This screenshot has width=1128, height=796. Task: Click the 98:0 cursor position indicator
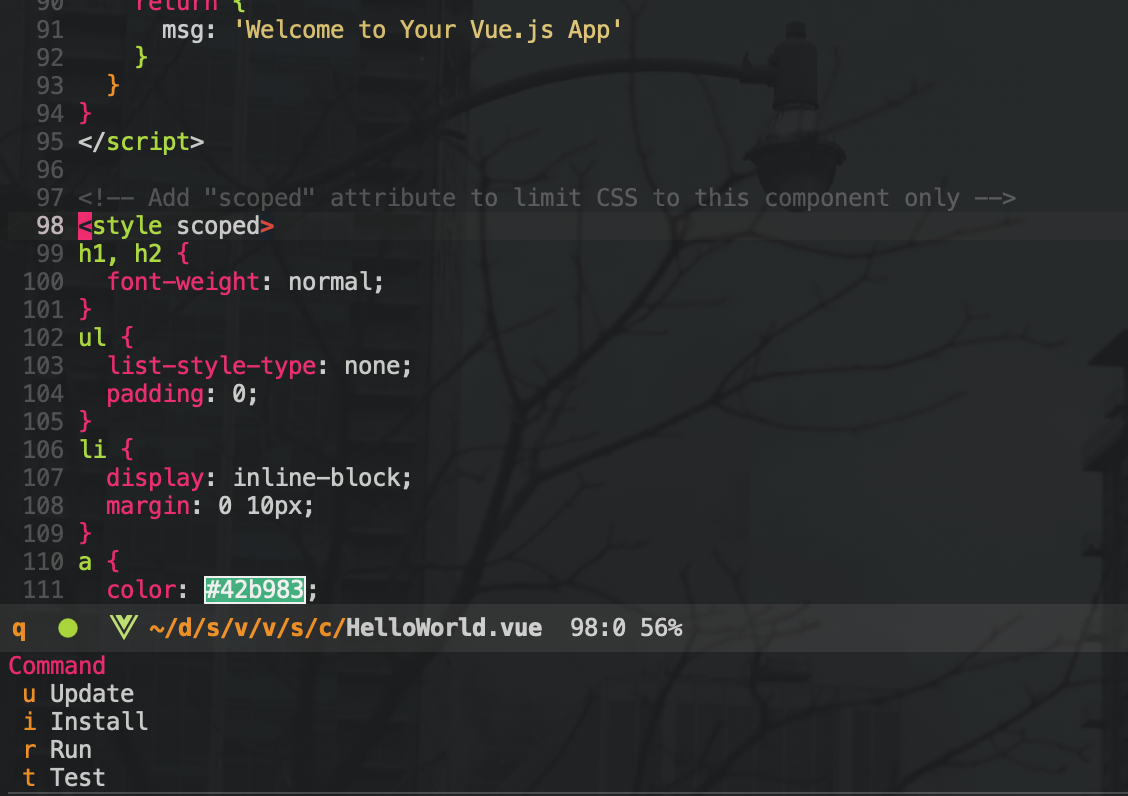tap(597, 628)
